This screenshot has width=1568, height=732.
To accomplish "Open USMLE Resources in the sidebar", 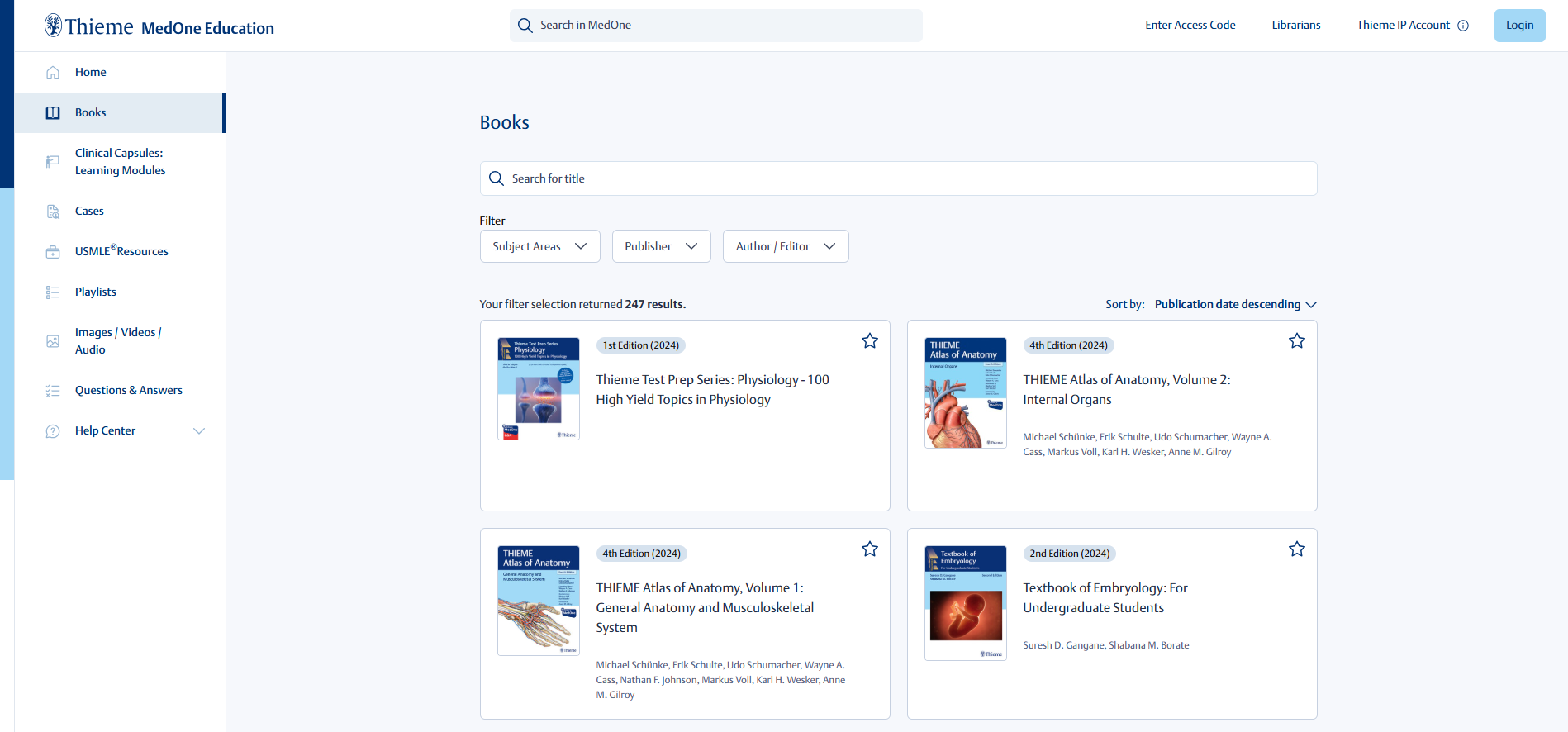I will [x=121, y=251].
